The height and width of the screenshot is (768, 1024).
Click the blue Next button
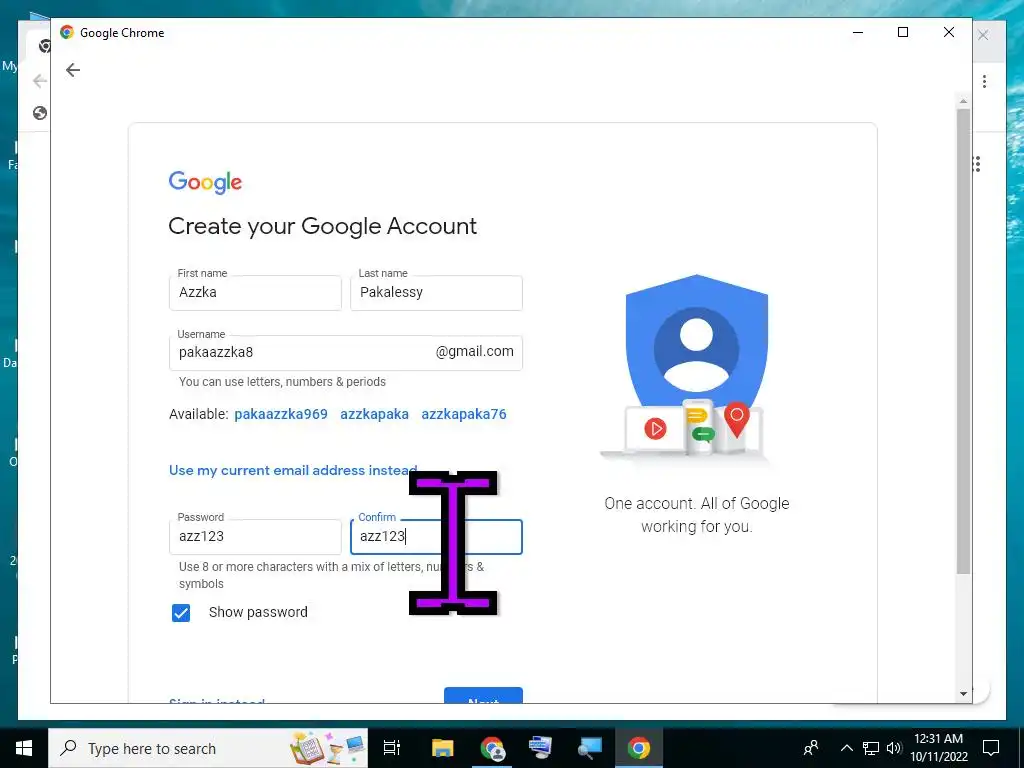click(x=483, y=696)
